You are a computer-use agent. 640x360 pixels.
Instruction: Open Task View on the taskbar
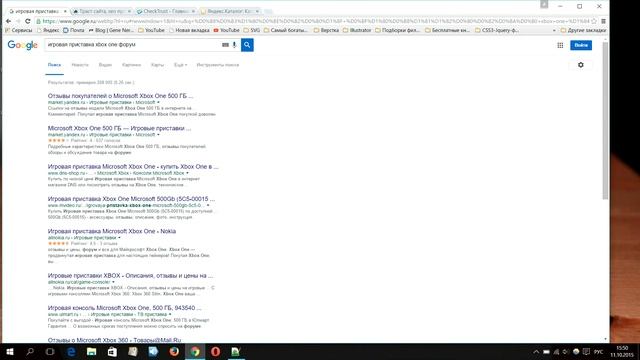(x=50, y=351)
